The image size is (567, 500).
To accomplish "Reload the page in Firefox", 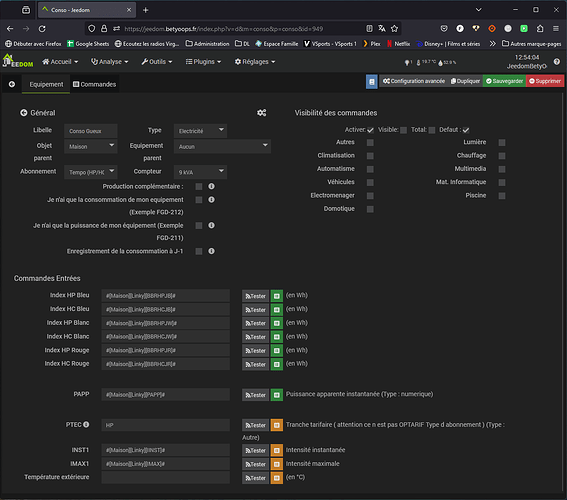I will click(x=42, y=29).
